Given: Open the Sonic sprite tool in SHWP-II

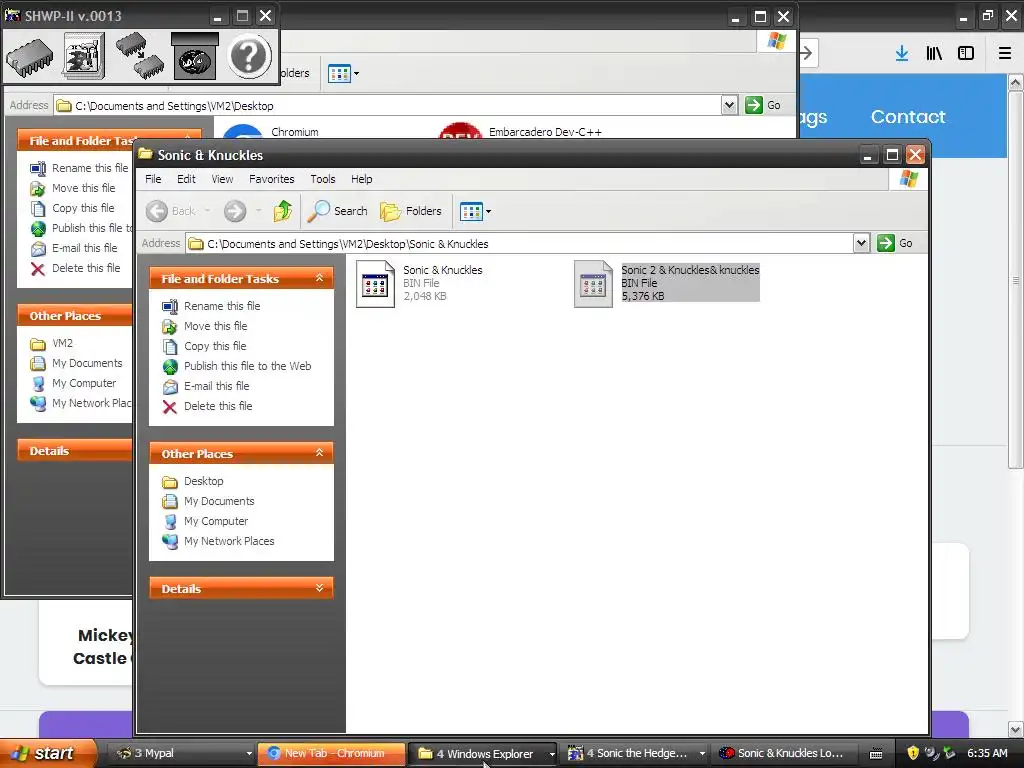Looking at the screenshot, I should [x=84, y=56].
